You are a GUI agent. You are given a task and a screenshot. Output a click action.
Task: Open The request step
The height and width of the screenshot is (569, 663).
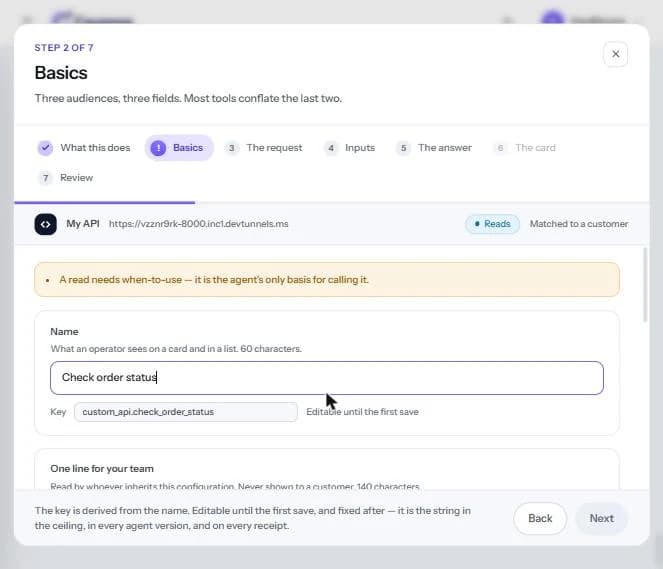point(263,148)
